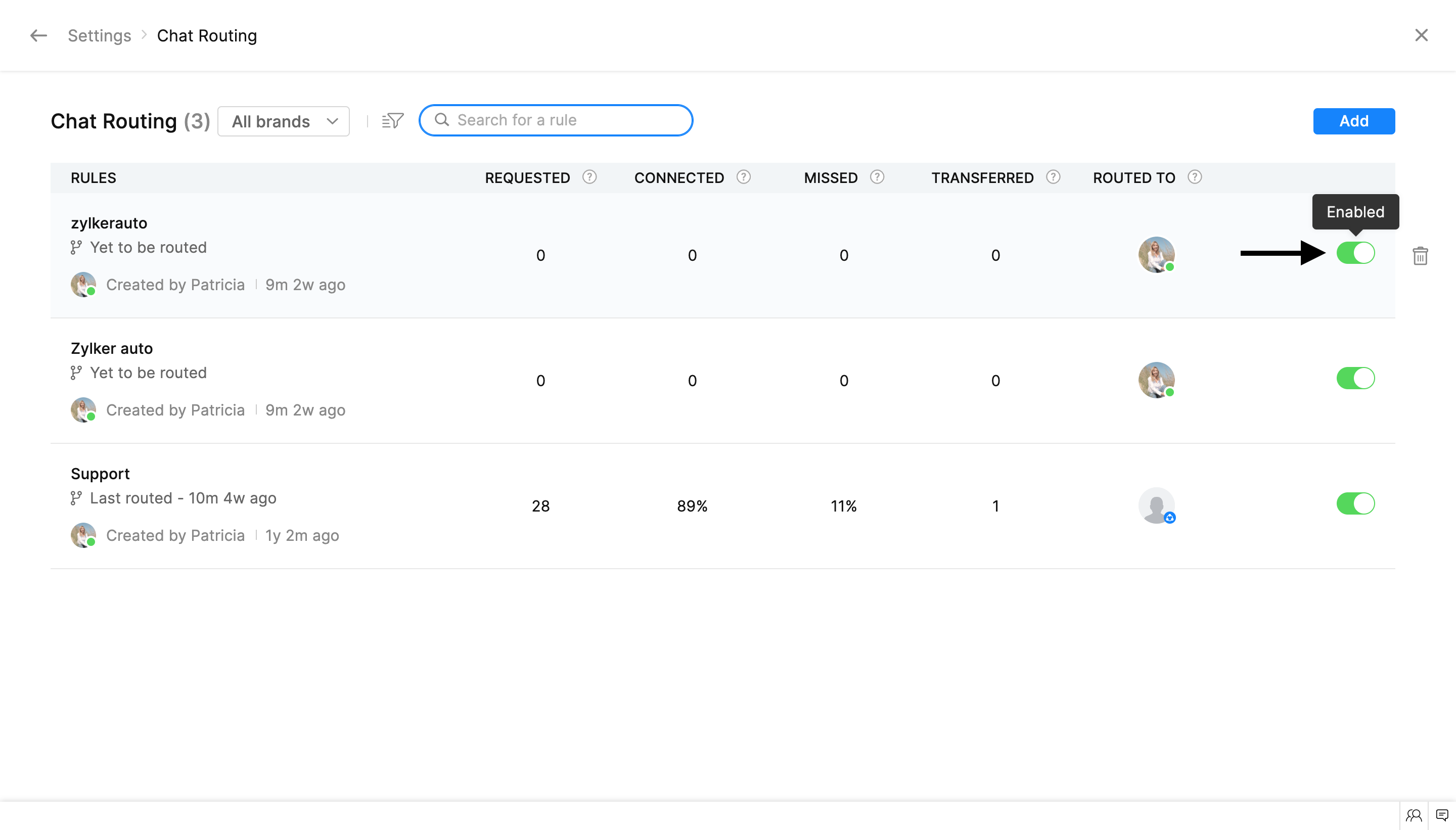This screenshot has width=1456, height=830.
Task: Click help icon next to CONNECTED
Action: (743, 177)
